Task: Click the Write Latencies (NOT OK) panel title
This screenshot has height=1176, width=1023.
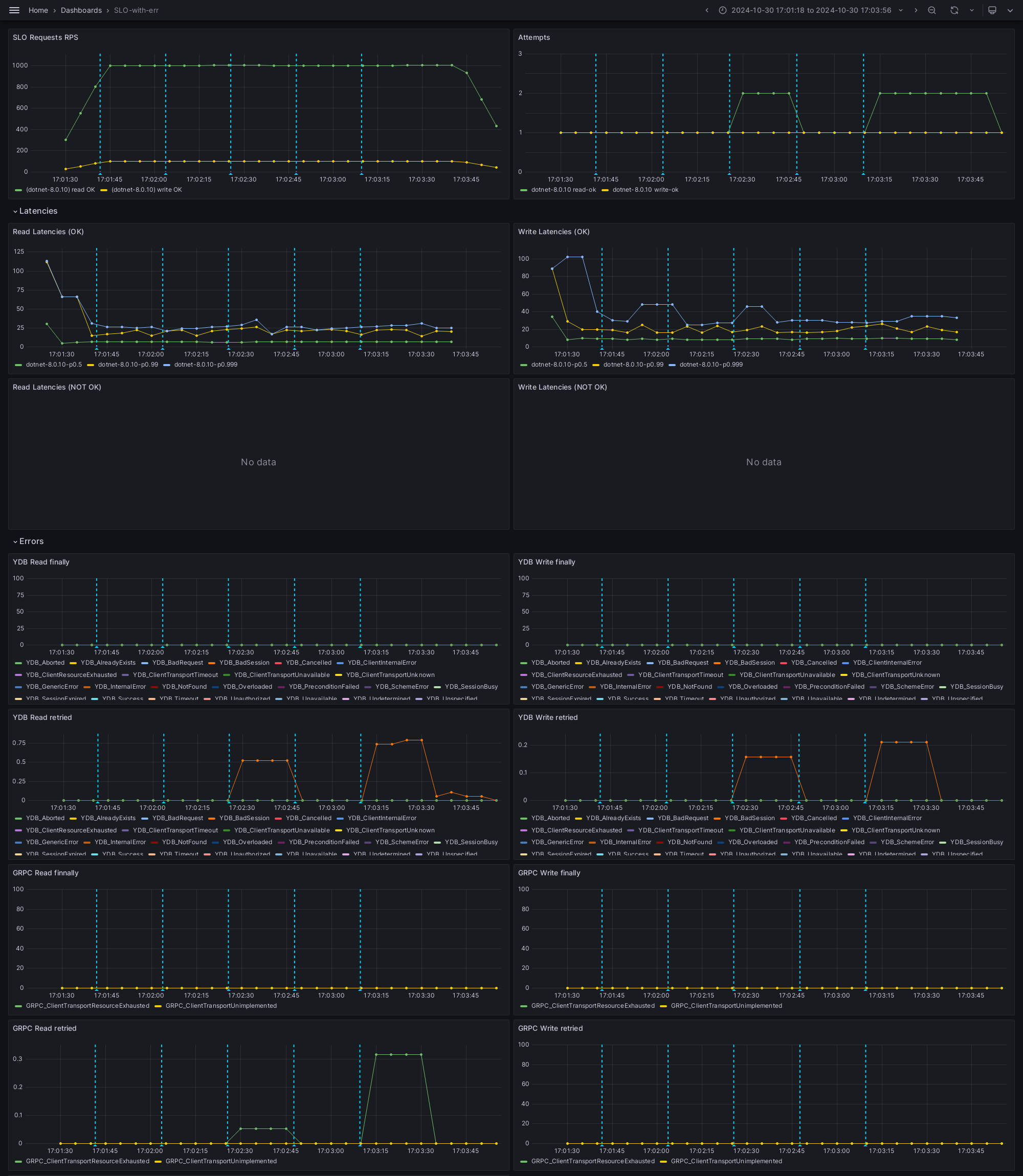Action: coord(562,388)
